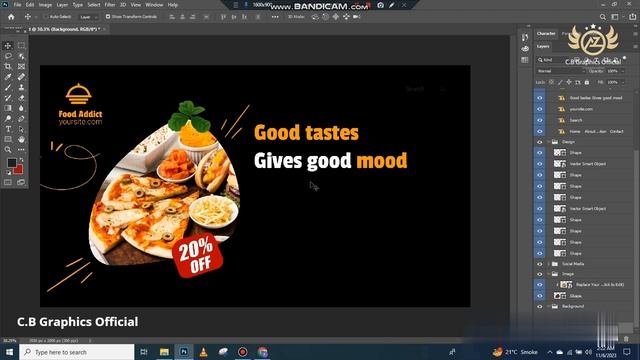Select the Hand tool
Image resolution: width=640 pixels, height=360 pixels.
21,139
